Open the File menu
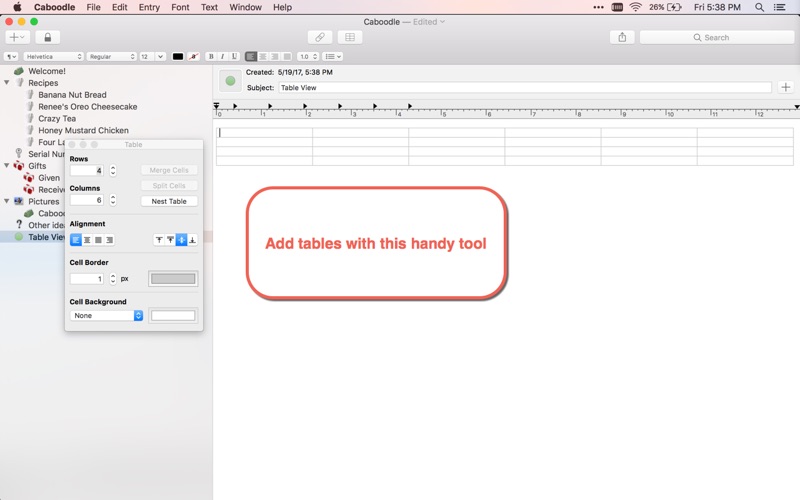The width and height of the screenshot is (800, 500). (93, 7)
